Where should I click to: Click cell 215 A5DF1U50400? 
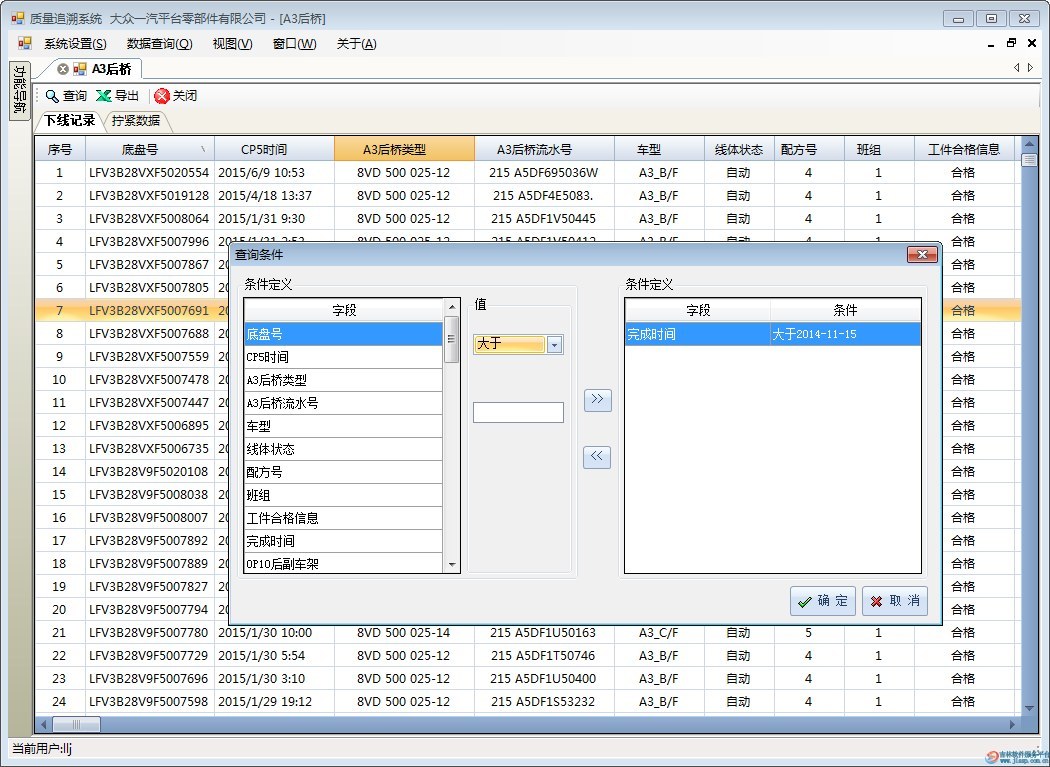point(543,679)
